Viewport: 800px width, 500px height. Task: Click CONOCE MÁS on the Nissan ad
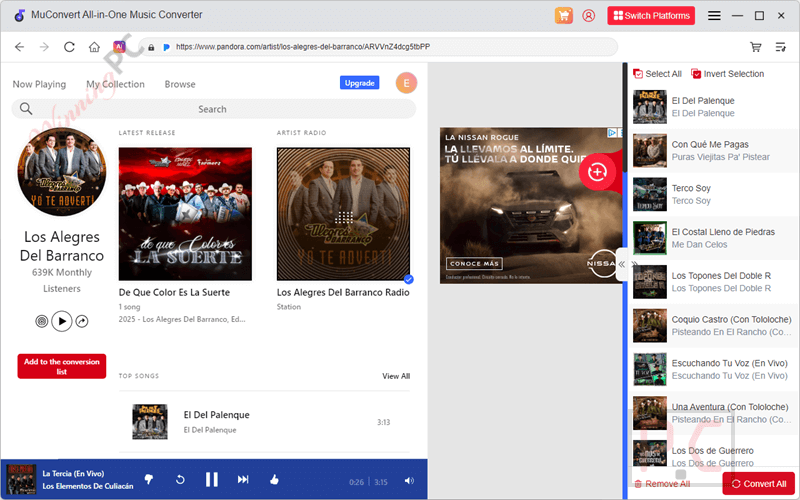point(474,263)
